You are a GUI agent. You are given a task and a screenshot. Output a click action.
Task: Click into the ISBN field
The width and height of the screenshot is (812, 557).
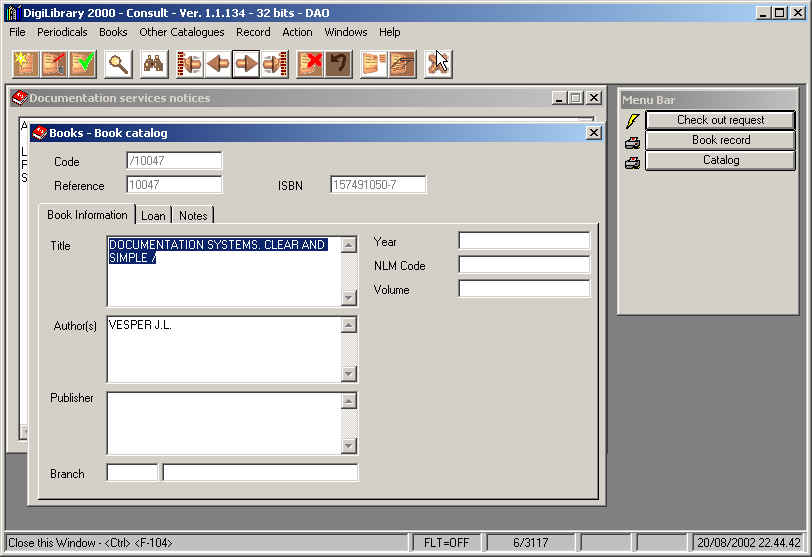click(378, 184)
